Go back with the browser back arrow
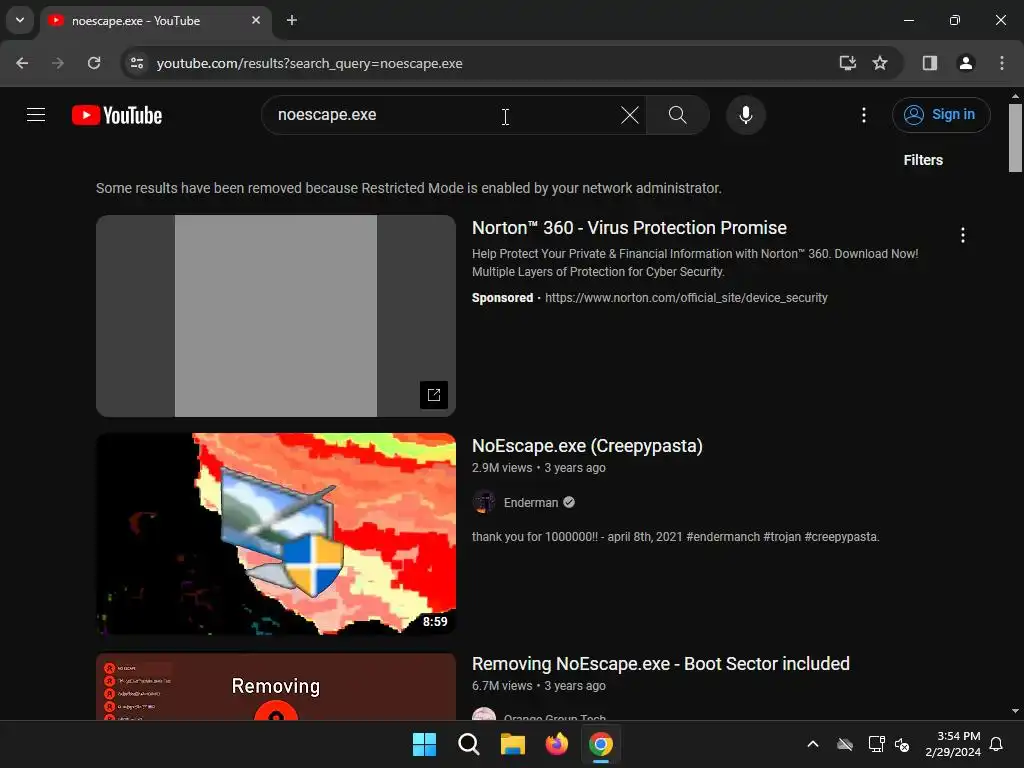The image size is (1024, 768). click(x=22, y=63)
